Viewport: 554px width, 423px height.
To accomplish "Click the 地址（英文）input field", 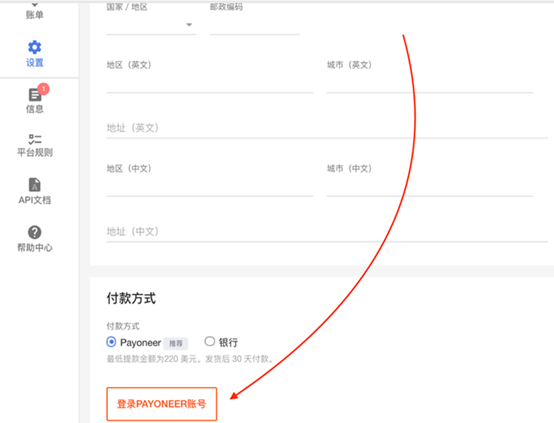I will 327,128.
